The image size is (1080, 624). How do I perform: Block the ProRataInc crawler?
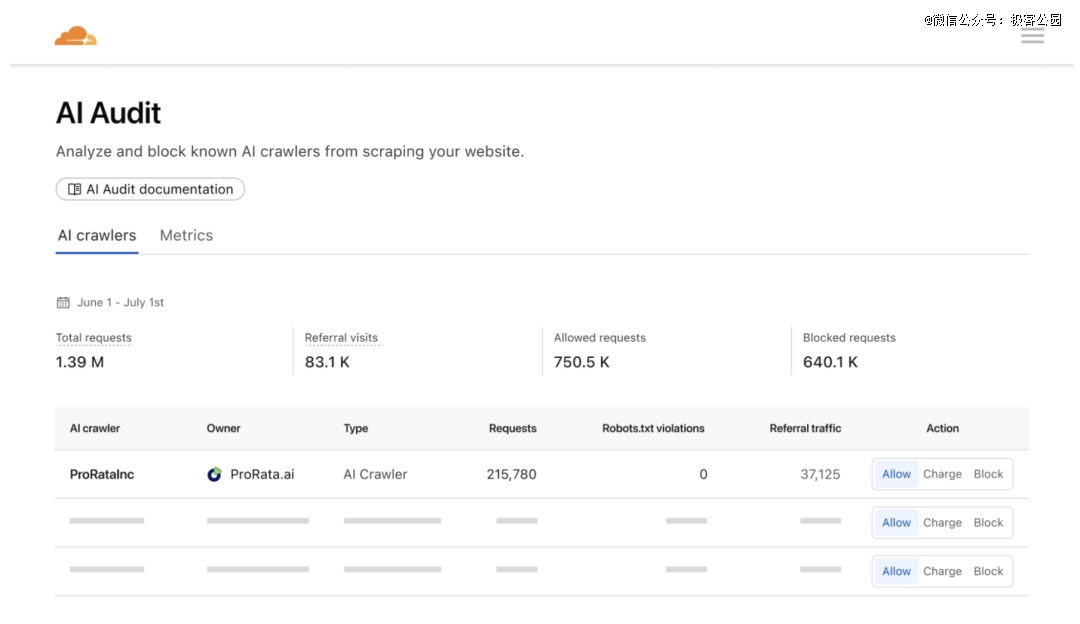click(988, 474)
